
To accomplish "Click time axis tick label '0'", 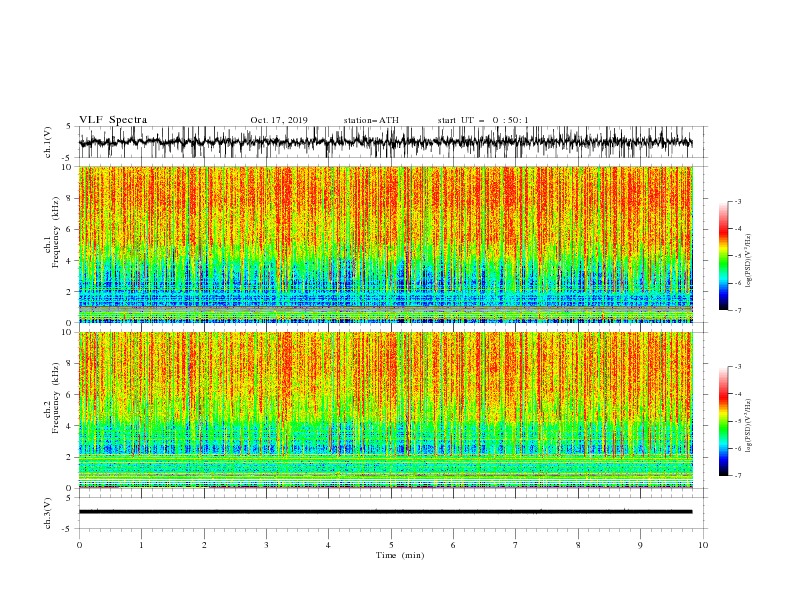I will [79, 545].
